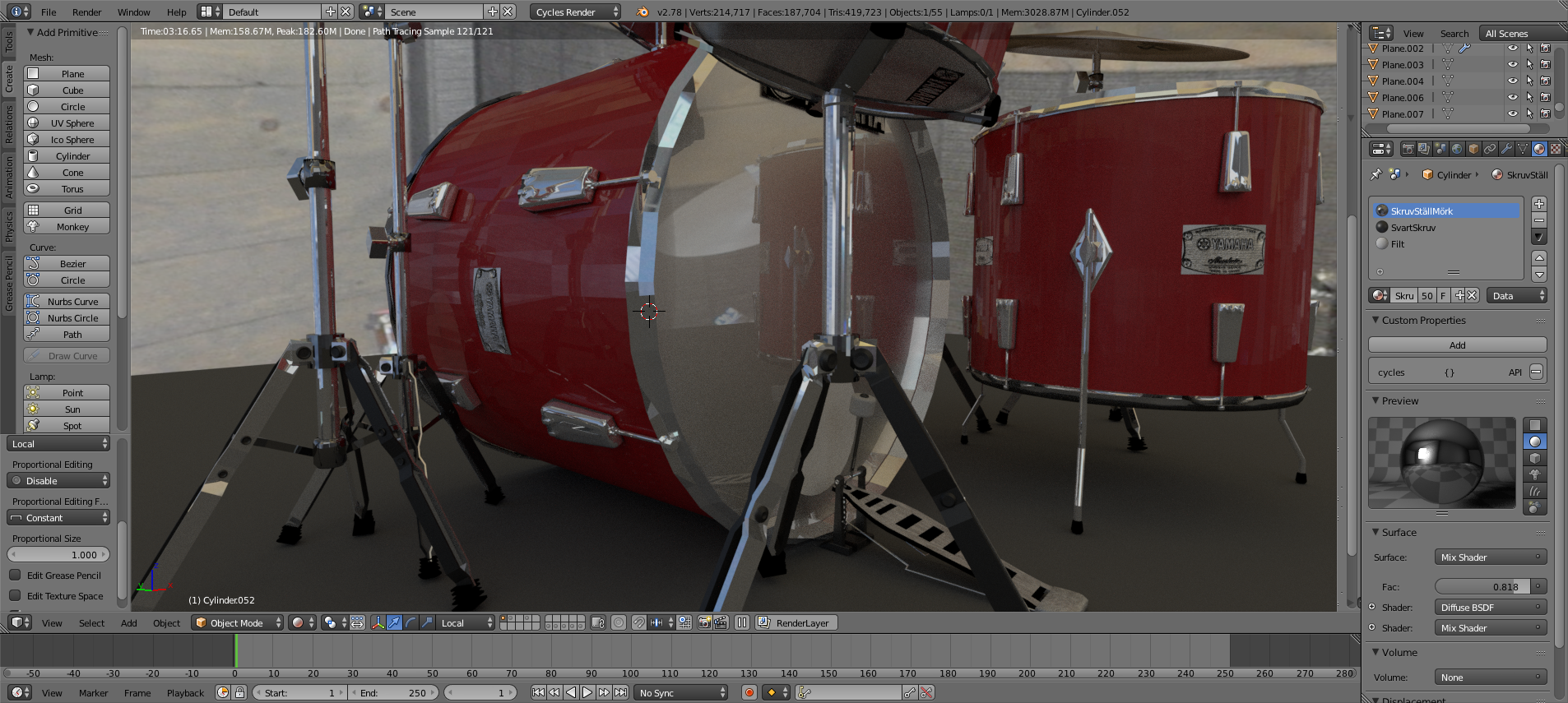Add a Torus mesh
Viewport: 1568px width, 703px height.
pyautogui.click(x=67, y=188)
